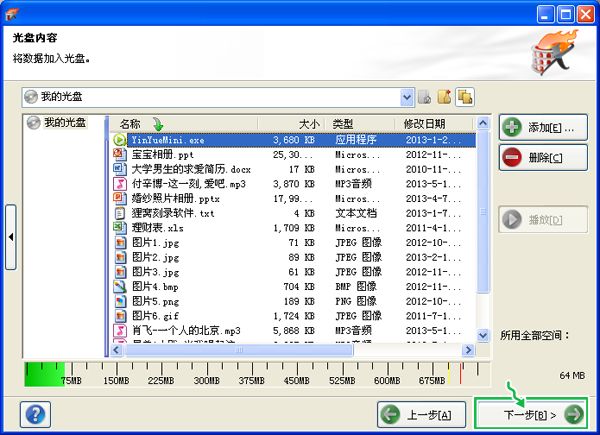Click the image icon of 图片3.jpg
600x435 pixels.
(x=120, y=272)
